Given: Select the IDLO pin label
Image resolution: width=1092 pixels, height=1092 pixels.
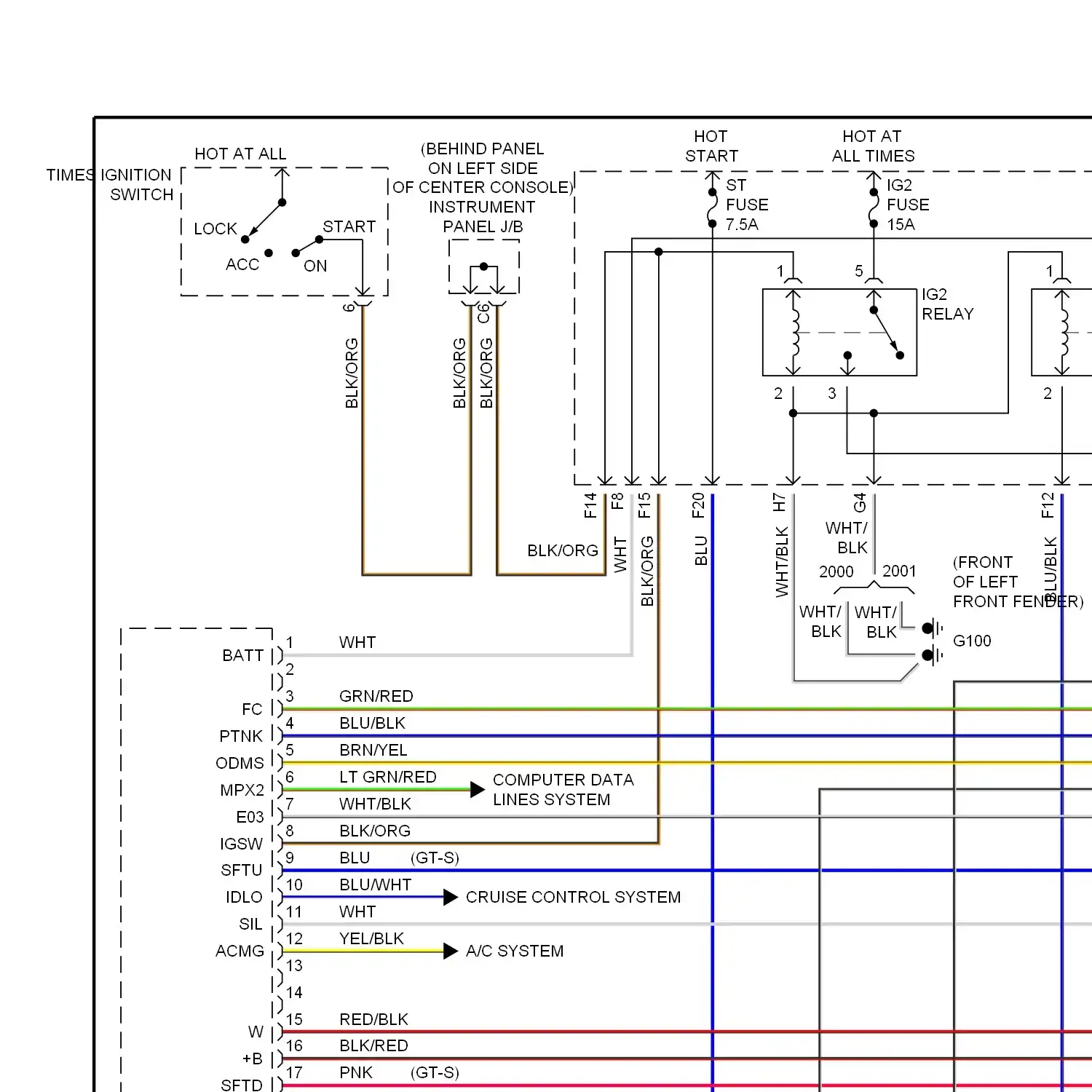Looking at the screenshot, I should (244, 897).
